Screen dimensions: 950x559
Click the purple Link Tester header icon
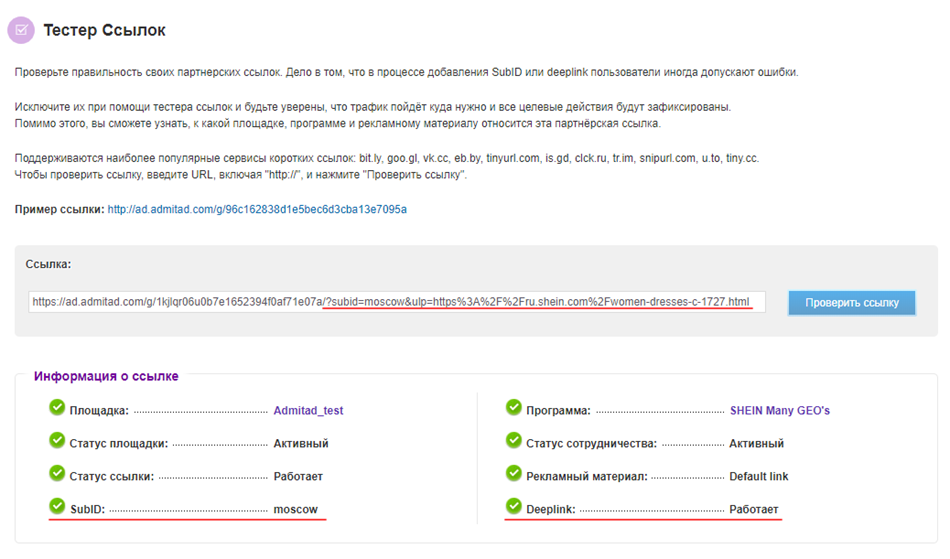point(20,30)
